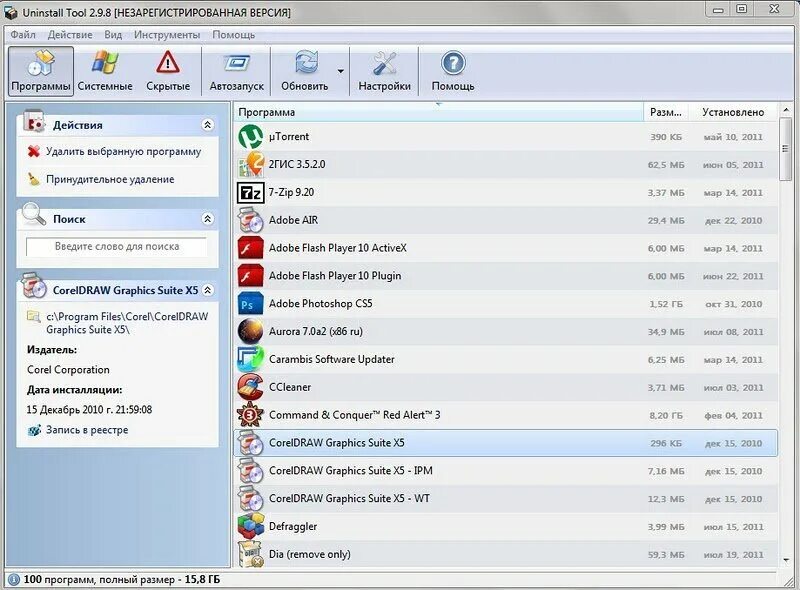The width and height of the screenshot is (800, 590).
Task: Click the 390 КБ size value
Action: pyautogui.click(x=666, y=137)
